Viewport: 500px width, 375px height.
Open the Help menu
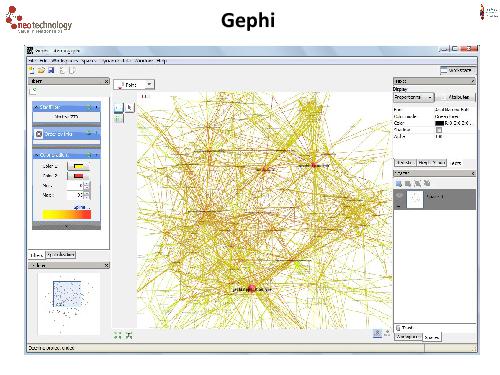161,61
